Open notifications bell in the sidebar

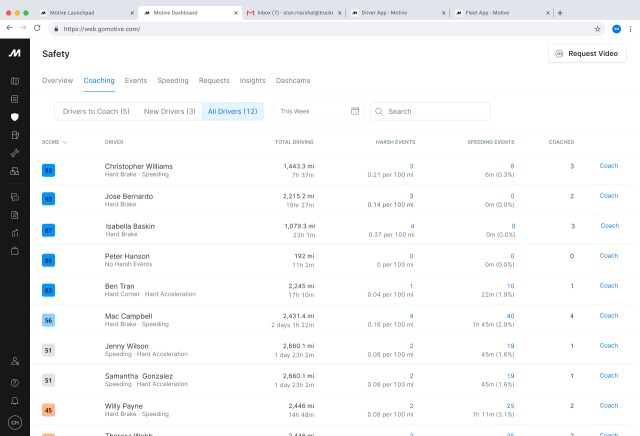pos(14,400)
